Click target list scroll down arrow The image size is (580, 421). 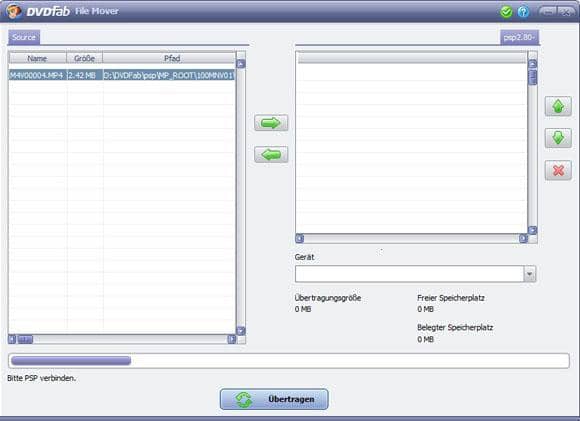pos(533,230)
